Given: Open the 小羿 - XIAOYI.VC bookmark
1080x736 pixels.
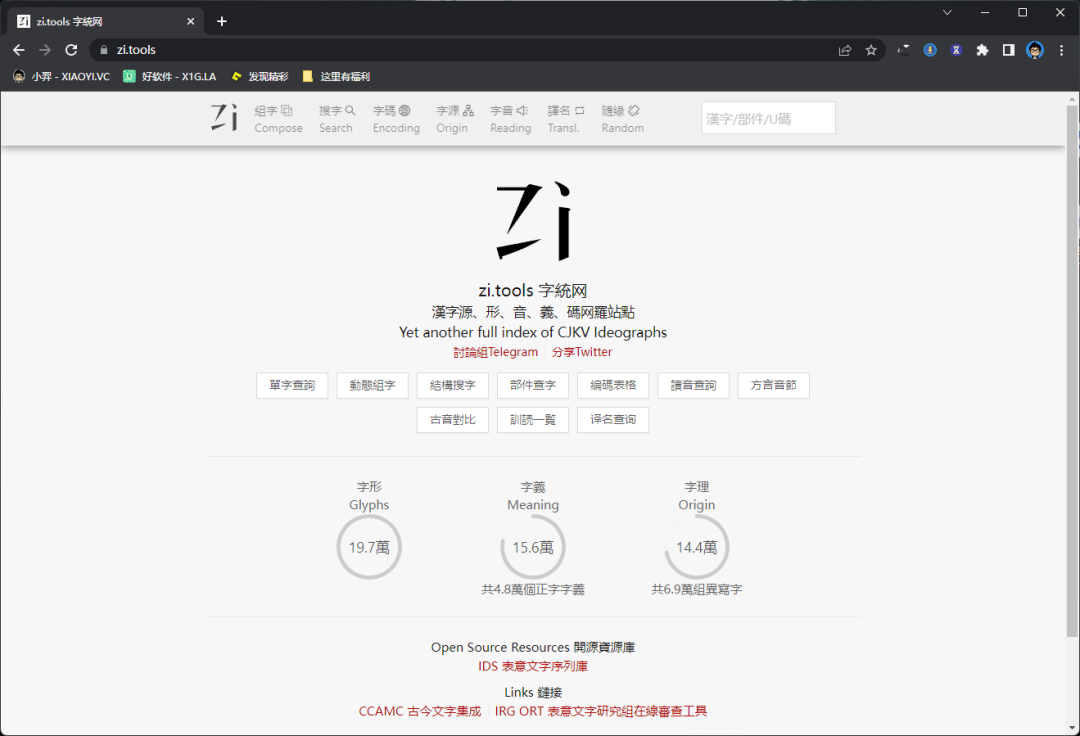Looking at the screenshot, I should click(61, 76).
